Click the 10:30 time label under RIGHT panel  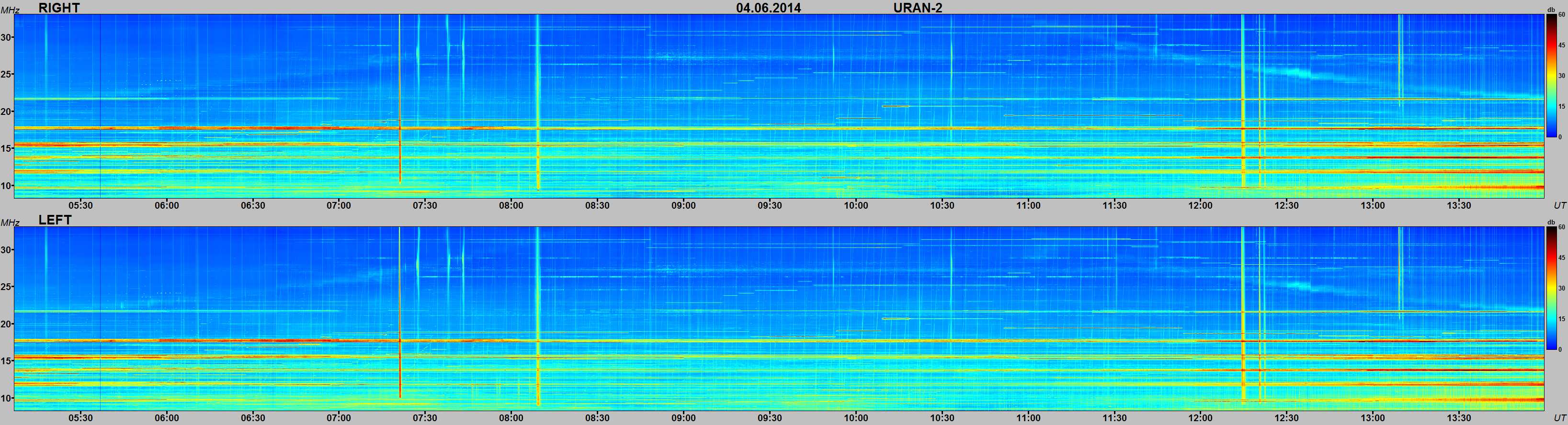942,205
